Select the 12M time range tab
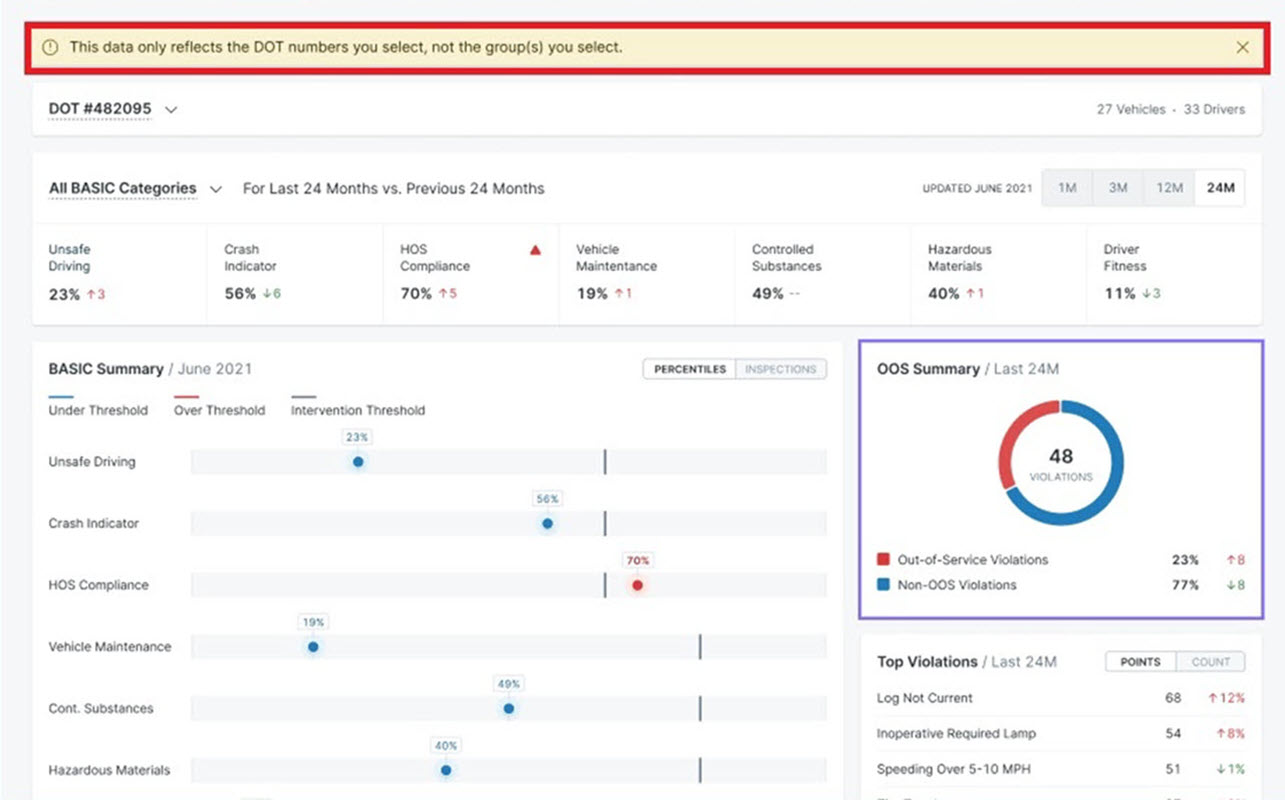Image resolution: width=1285 pixels, height=801 pixels. 1169,188
